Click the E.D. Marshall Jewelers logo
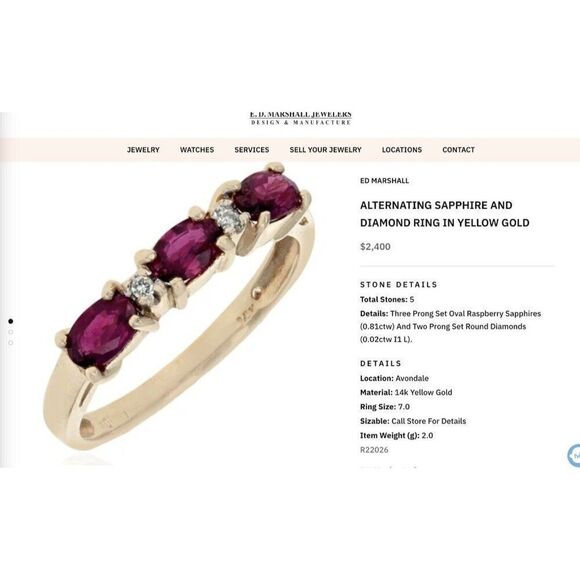Viewport: 580px width, 580px height. click(x=300, y=118)
